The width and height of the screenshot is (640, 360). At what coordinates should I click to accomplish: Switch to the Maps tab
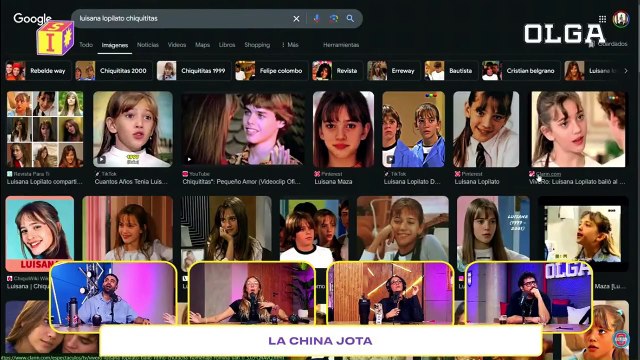pos(202,45)
